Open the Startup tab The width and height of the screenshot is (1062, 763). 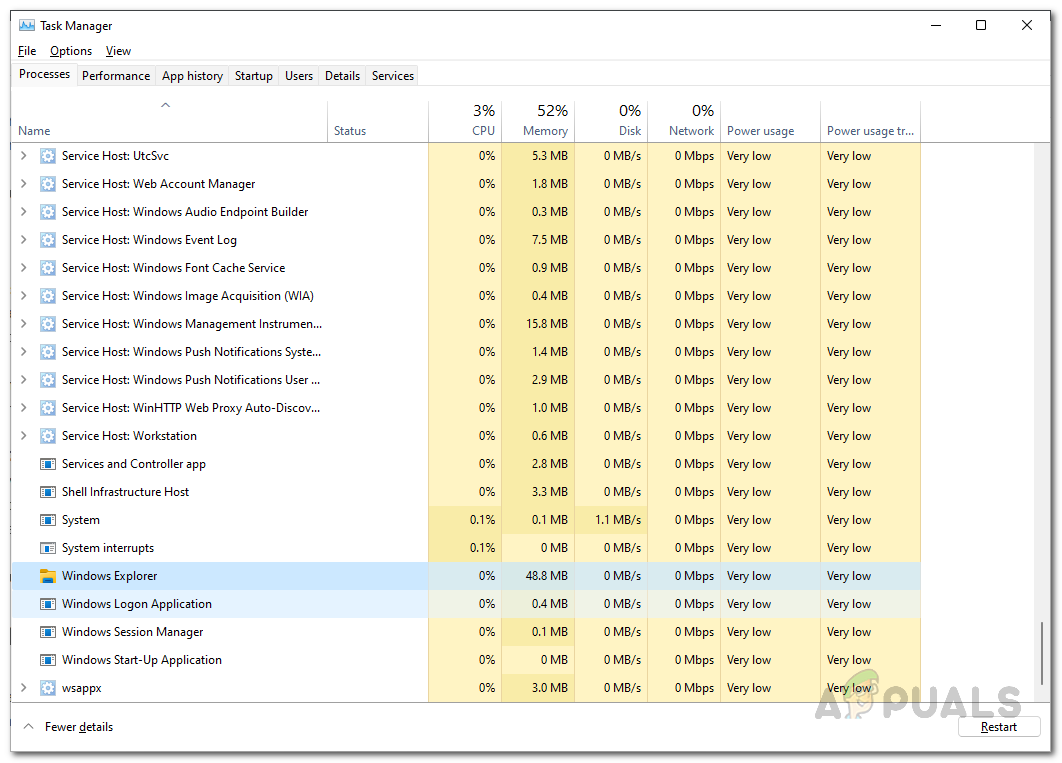click(x=253, y=76)
